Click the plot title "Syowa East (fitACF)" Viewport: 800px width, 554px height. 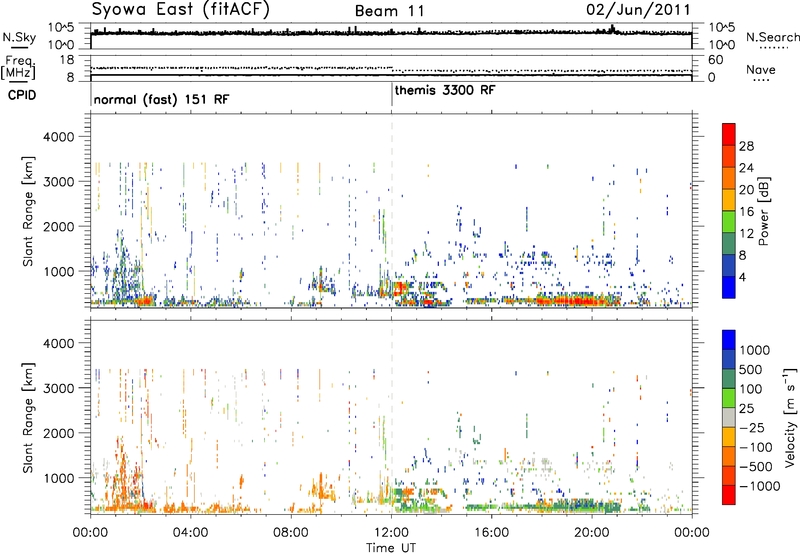(x=181, y=10)
